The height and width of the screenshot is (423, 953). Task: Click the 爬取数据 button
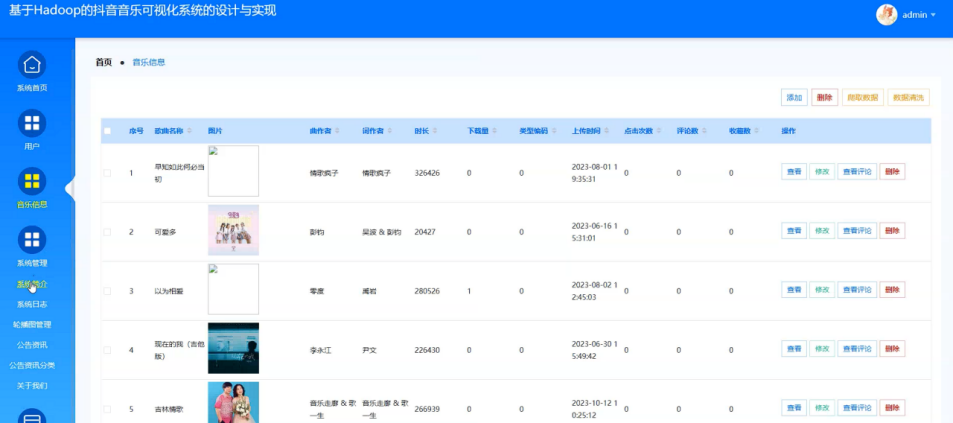863,97
